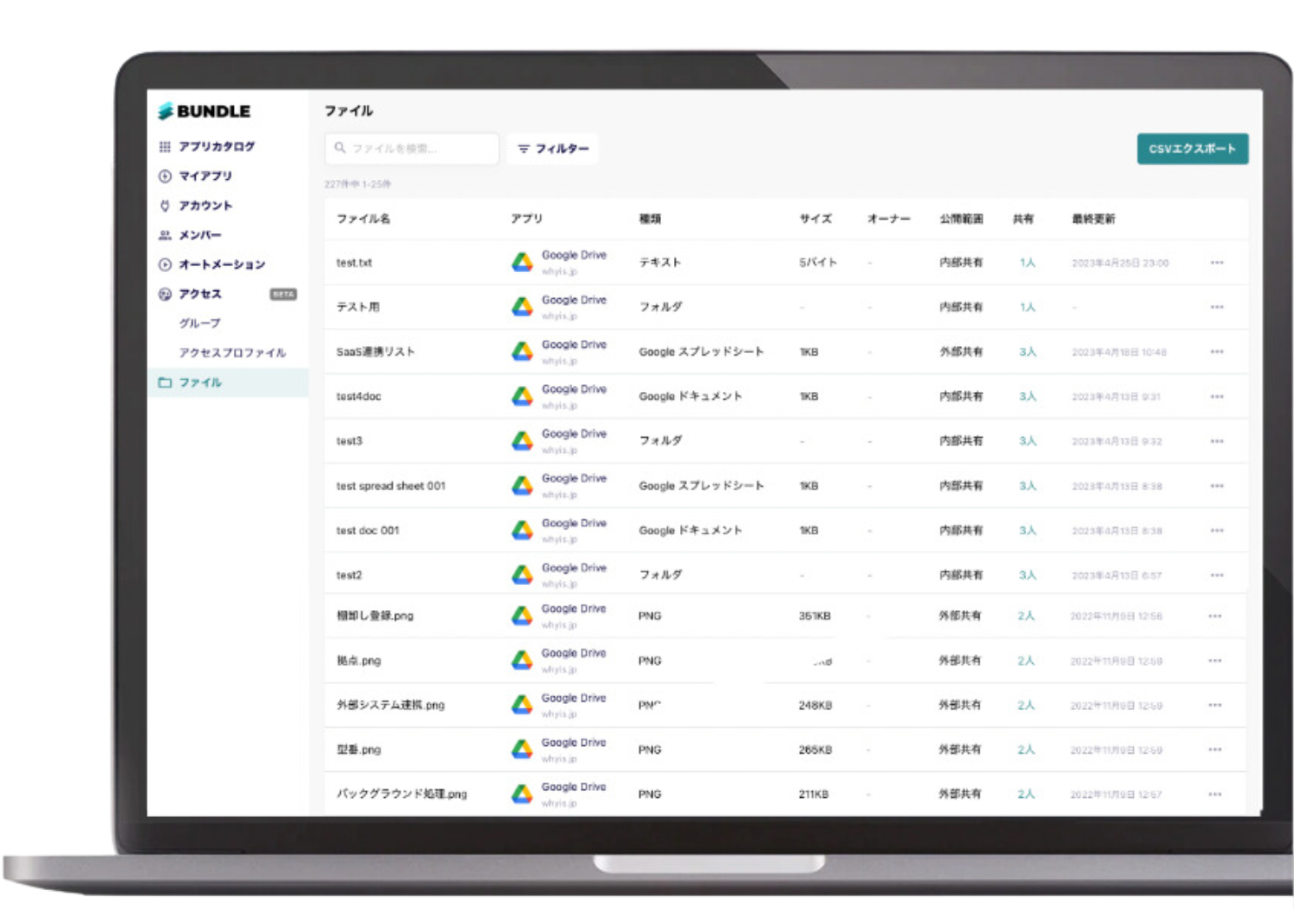This screenshot has width=1294, height=924.
Task: Click 3人 share count for test4doc
Action: pos(1027,396)
